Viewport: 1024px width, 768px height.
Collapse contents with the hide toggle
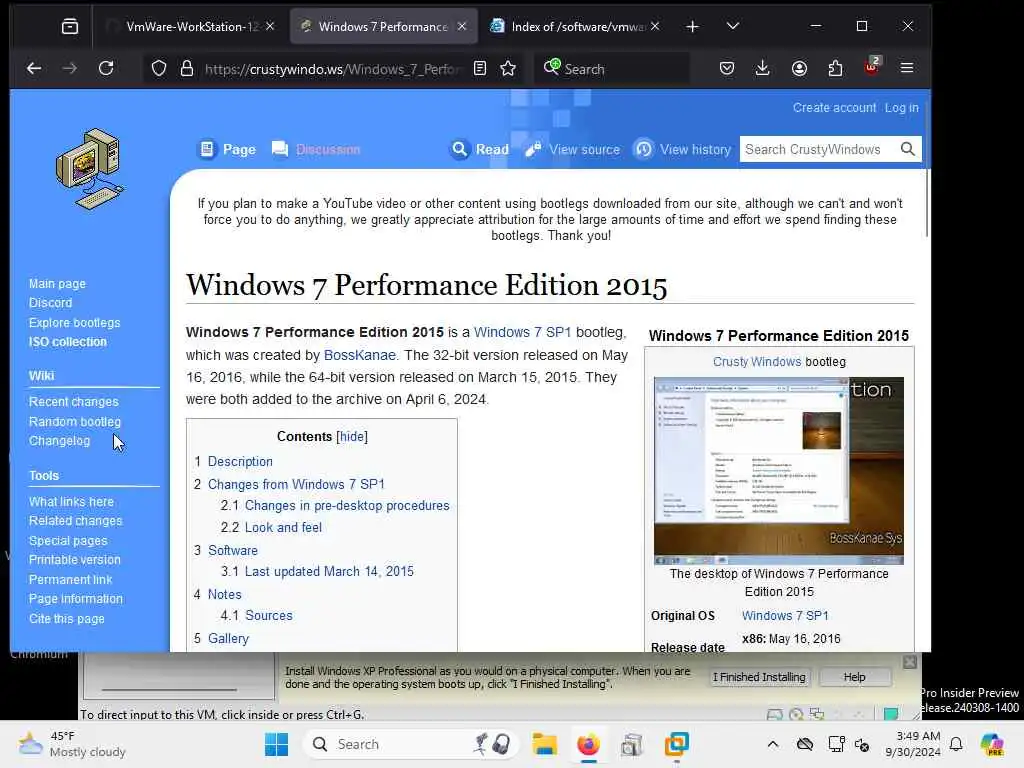click(352, 436)
